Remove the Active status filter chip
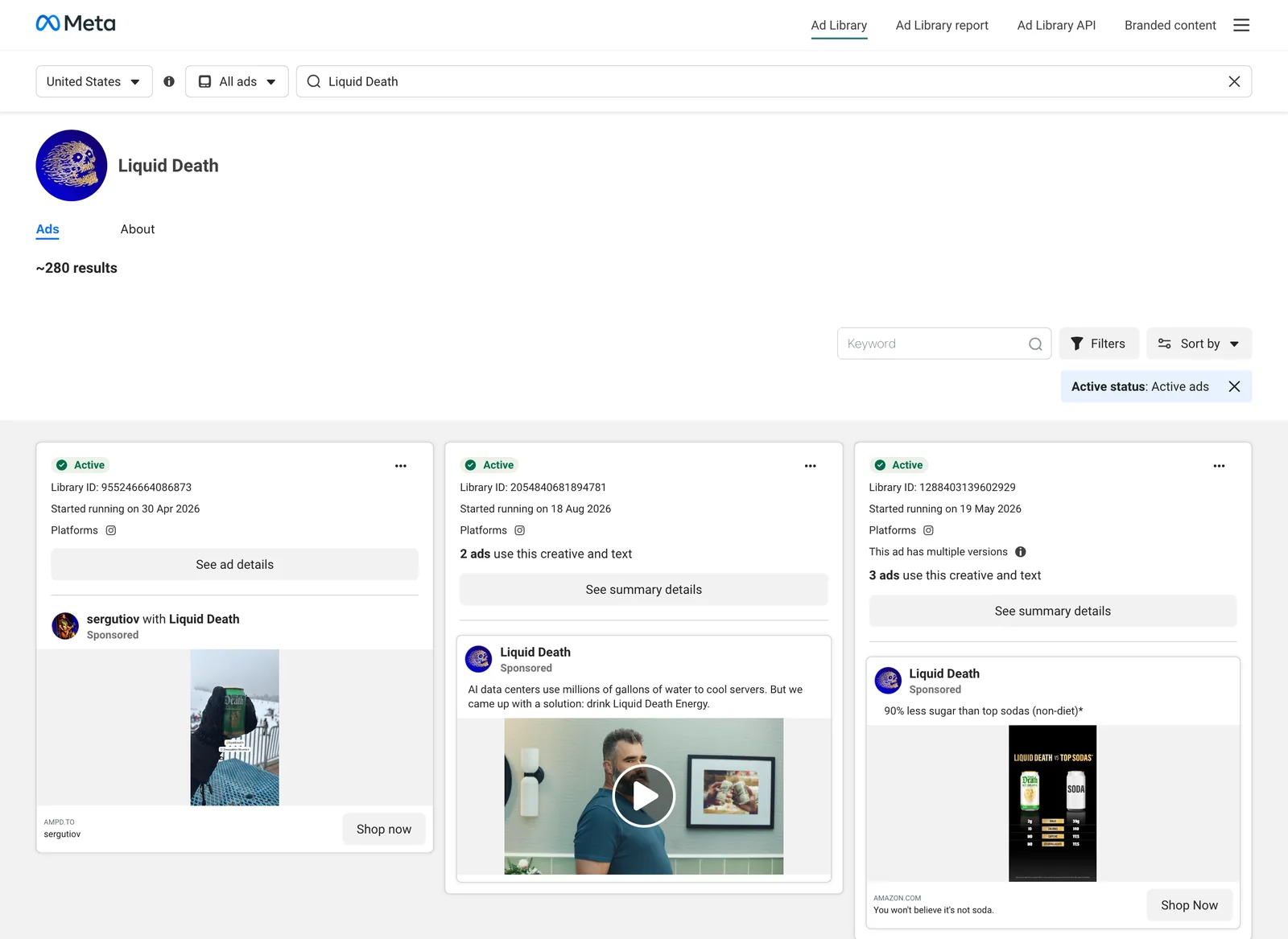This screenshot has width=1288, height=939. [x=1234, y=386]
